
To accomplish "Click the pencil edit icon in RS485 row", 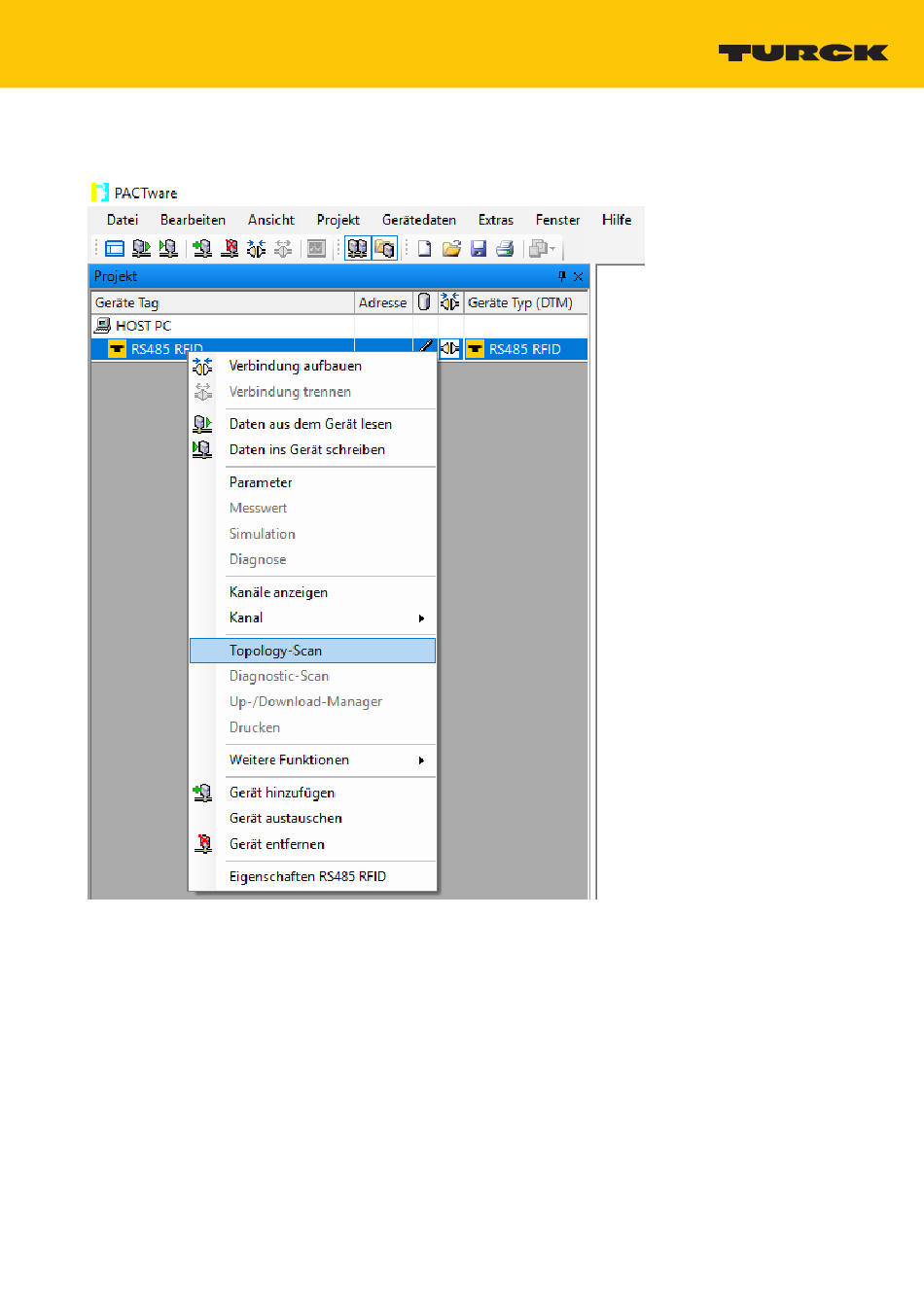I will [425, 348].
